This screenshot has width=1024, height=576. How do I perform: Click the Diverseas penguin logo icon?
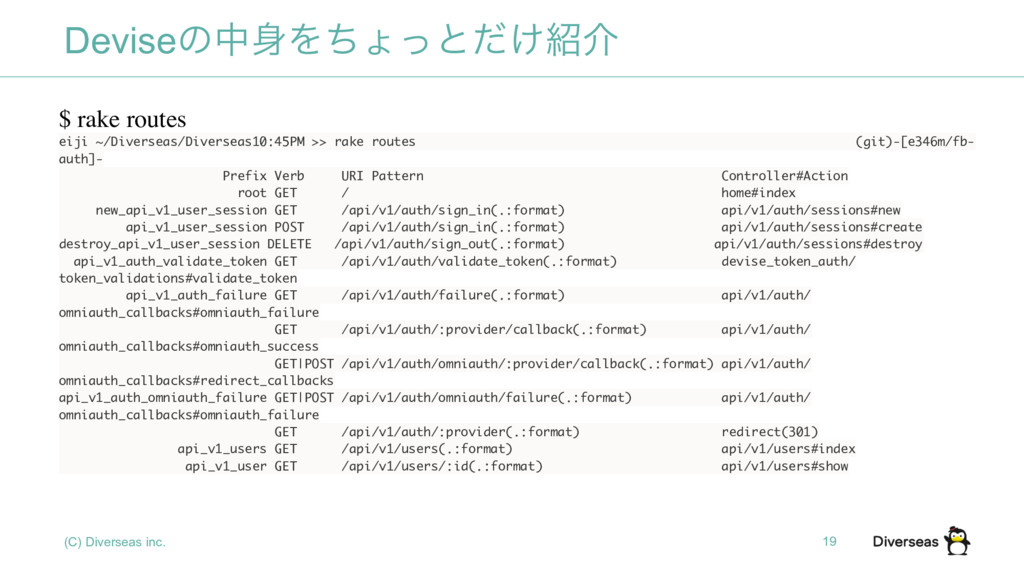pyautogui.click(x=957, y=541)
